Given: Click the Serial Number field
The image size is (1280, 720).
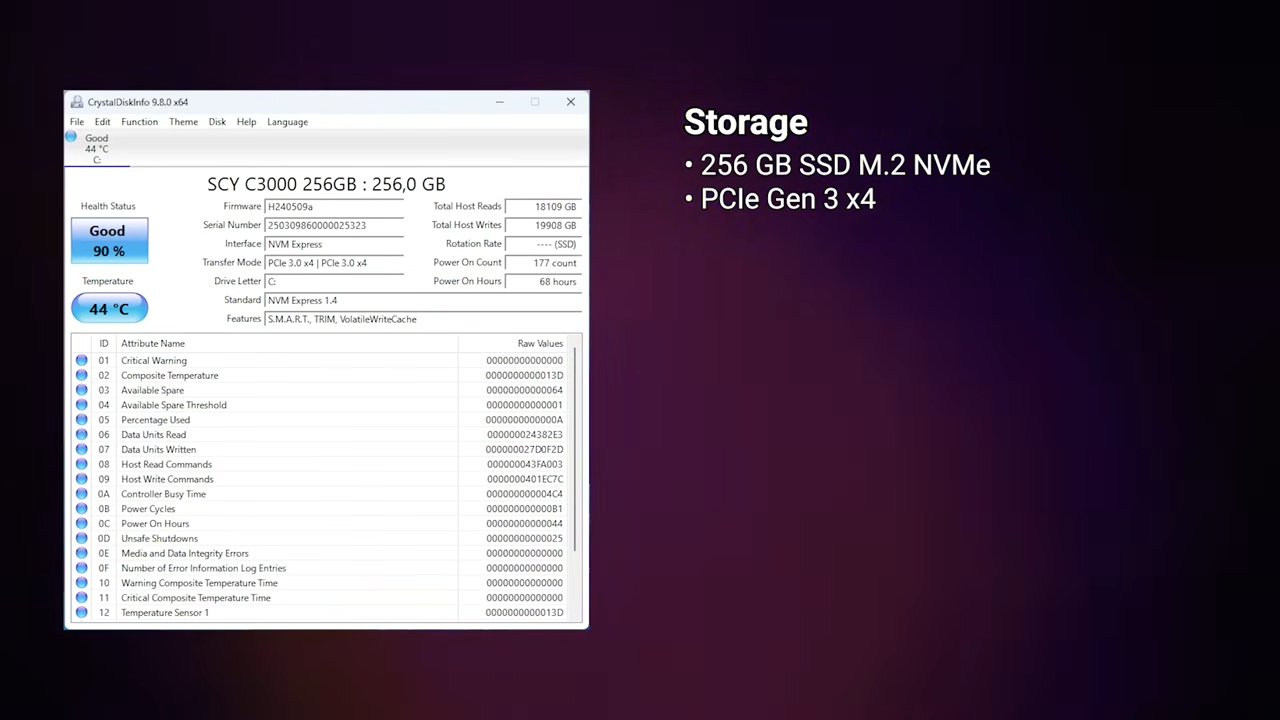Looking at the screenshot, I should coord(334,225).
